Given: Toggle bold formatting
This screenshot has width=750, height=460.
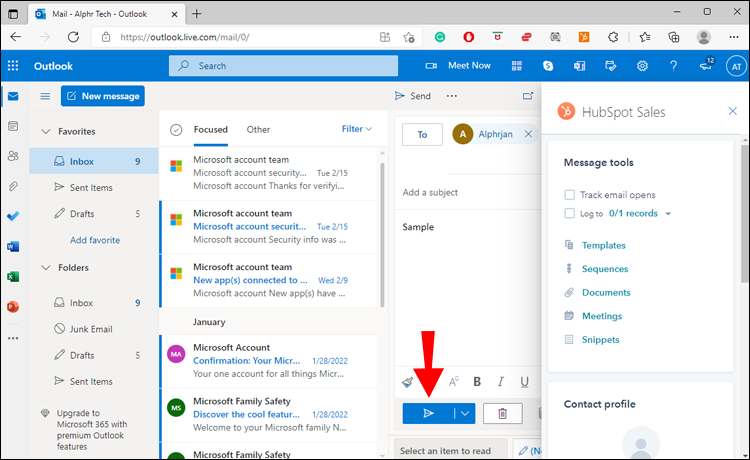Looking at the screenshot, I should click(x=477, y=382).
